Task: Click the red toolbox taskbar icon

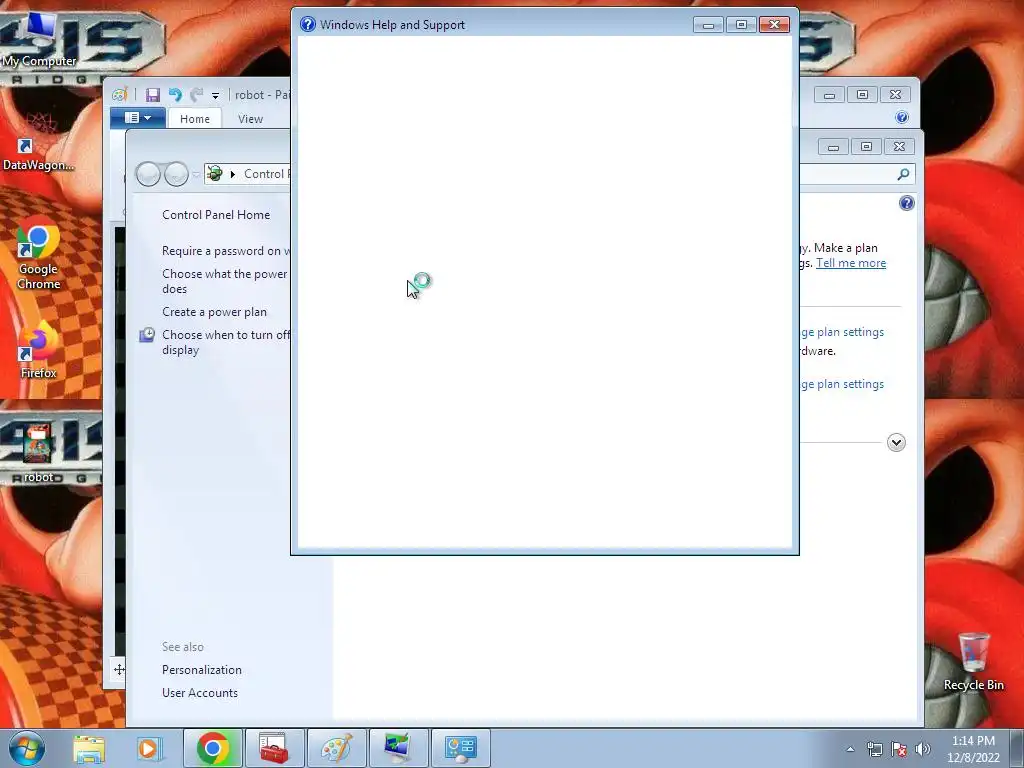Action: (x=274, y=748)
